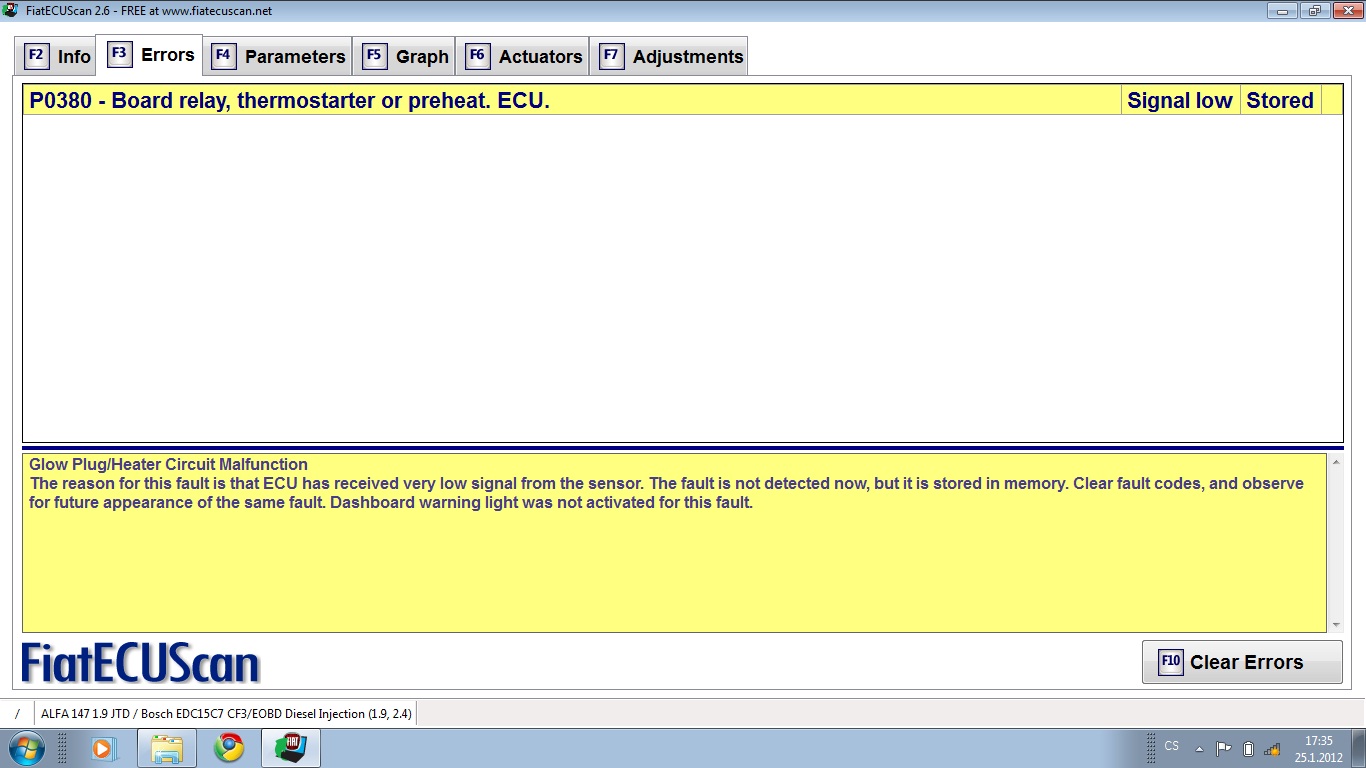This screenshot has width=1366, height=768.
Task: Click the Signal low column cell
Action: (x=1179, y=100)
